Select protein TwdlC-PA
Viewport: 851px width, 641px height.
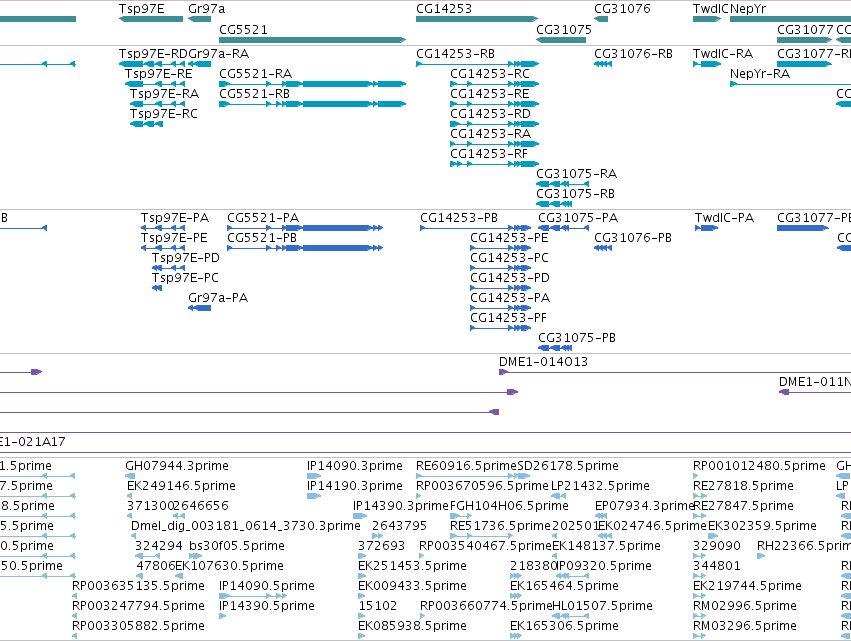(x=706, y=228)
